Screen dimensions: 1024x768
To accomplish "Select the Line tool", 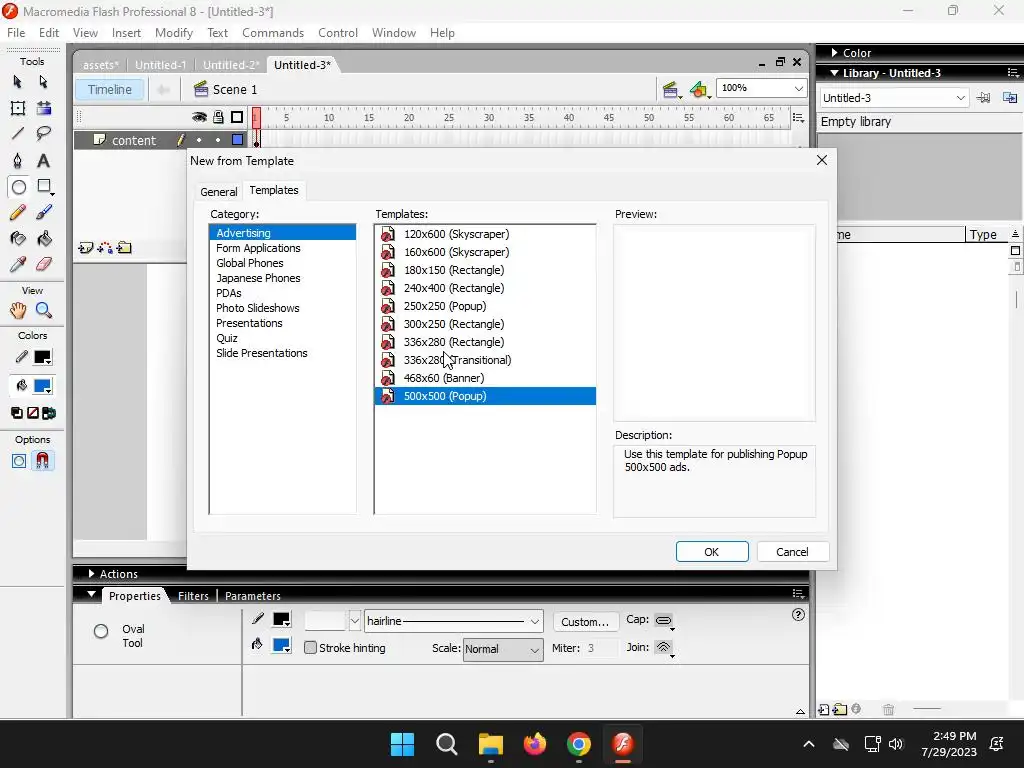I will click(x=18, y=134).
